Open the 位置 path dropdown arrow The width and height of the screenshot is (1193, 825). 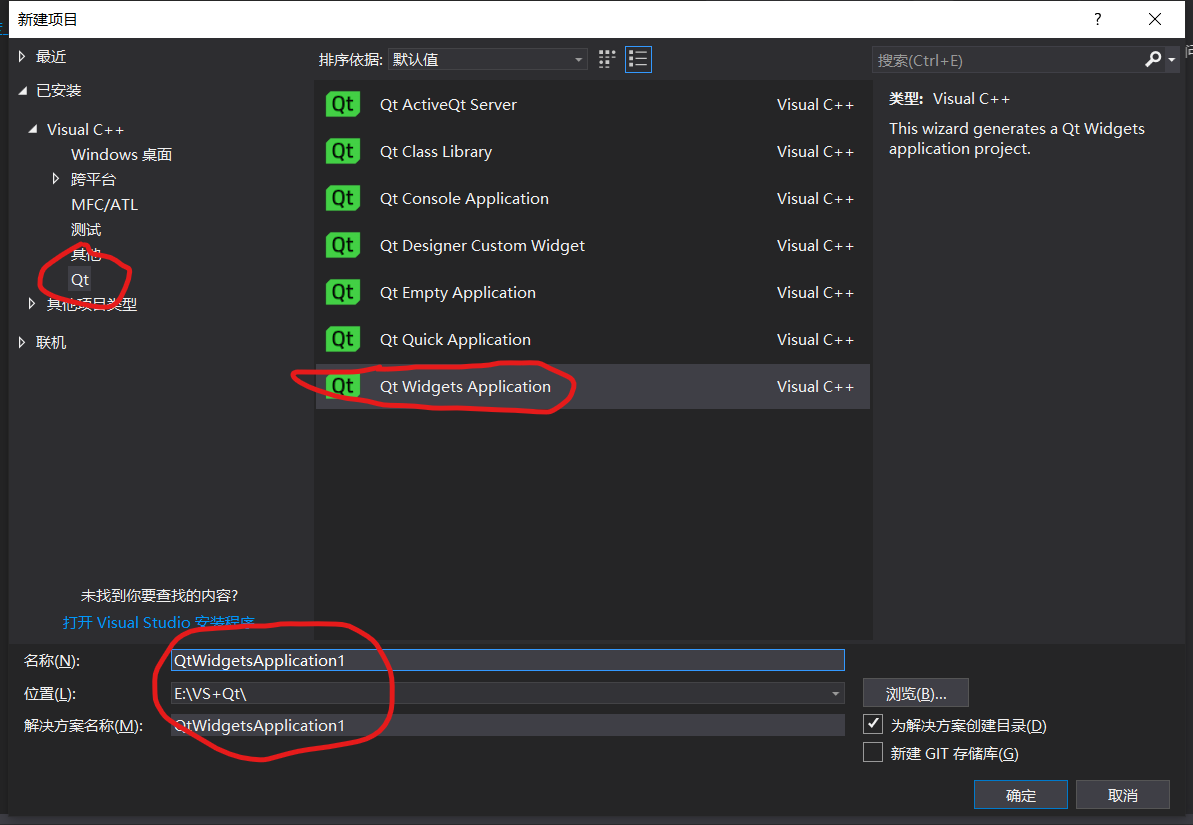(x=835, y=693)
